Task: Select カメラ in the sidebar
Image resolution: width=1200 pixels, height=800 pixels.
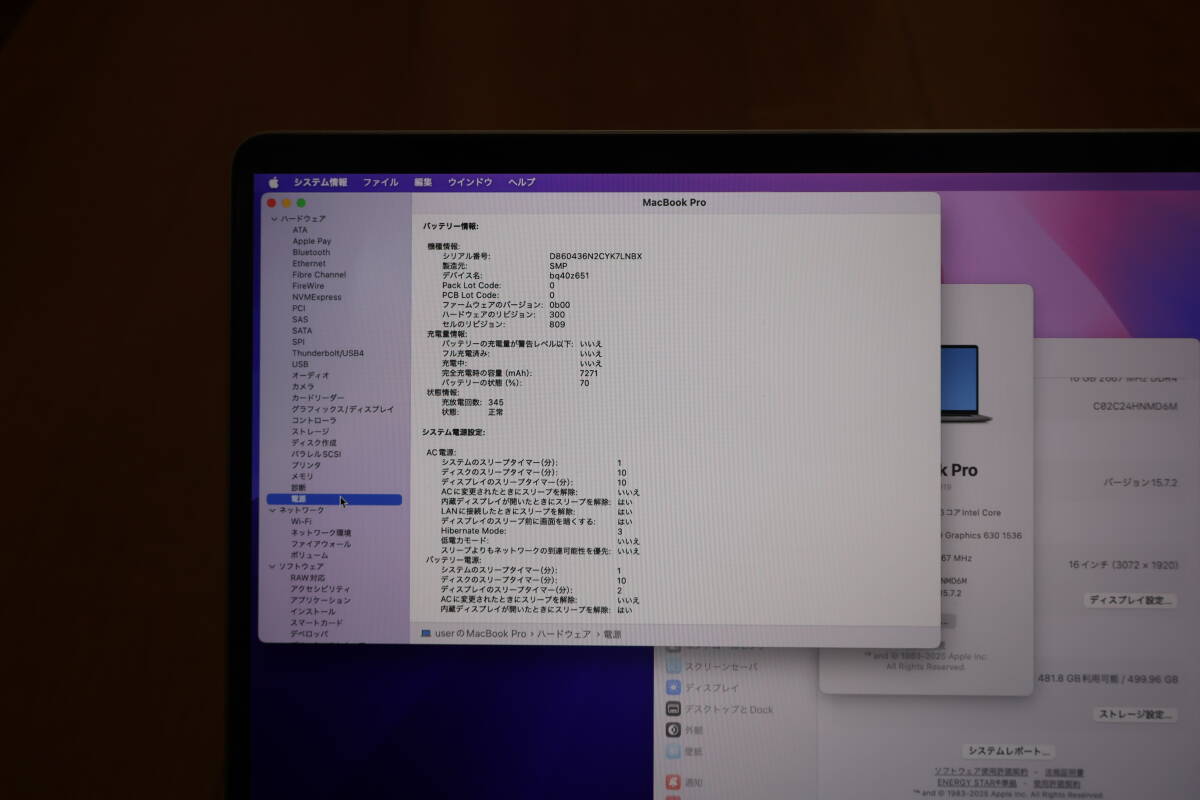Action: click(x=303, y=386)
